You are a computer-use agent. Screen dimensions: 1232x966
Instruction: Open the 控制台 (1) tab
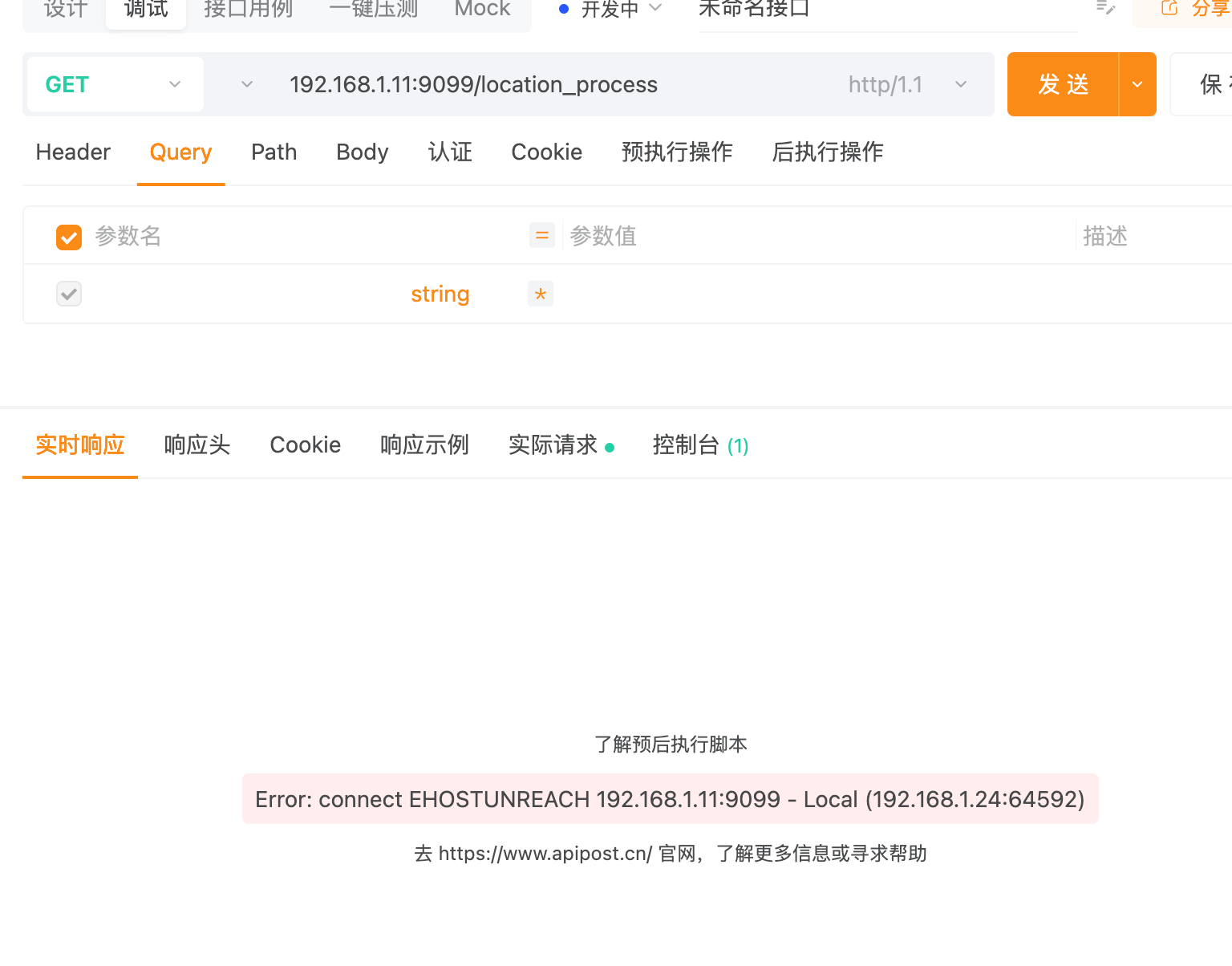coord(701,444)
